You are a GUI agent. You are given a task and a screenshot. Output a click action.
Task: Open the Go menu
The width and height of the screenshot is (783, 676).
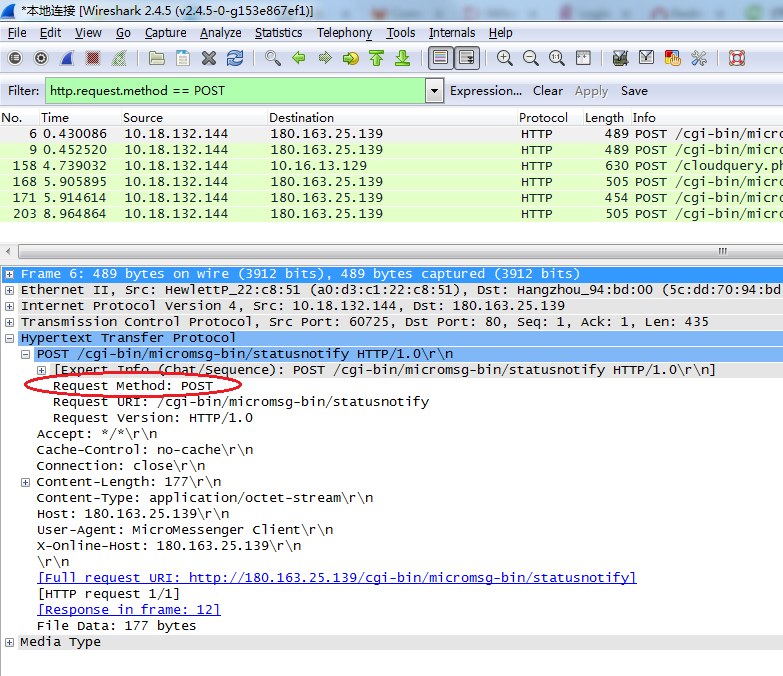(123, 33)
